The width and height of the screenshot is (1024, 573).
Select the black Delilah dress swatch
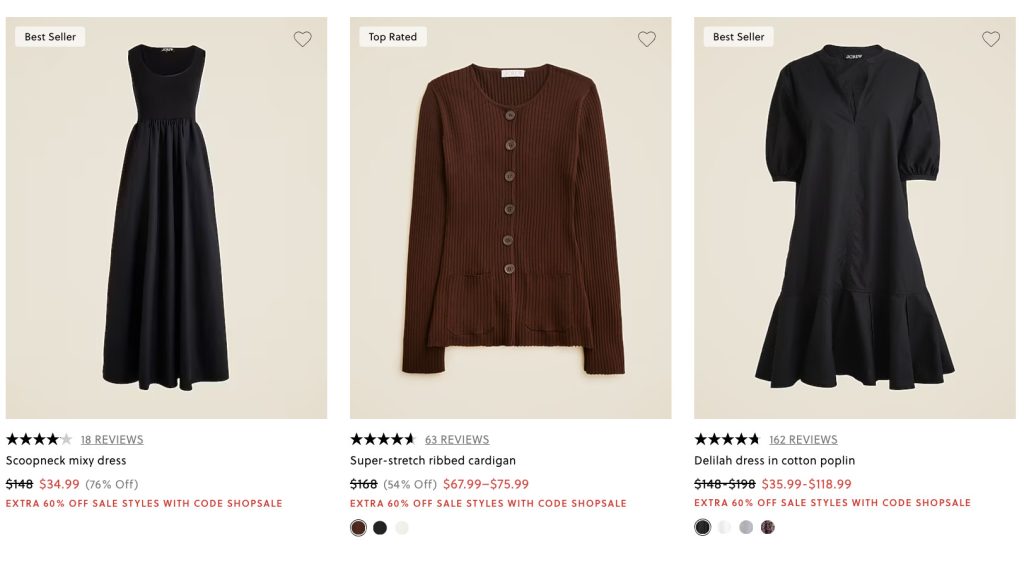(703, 528)
